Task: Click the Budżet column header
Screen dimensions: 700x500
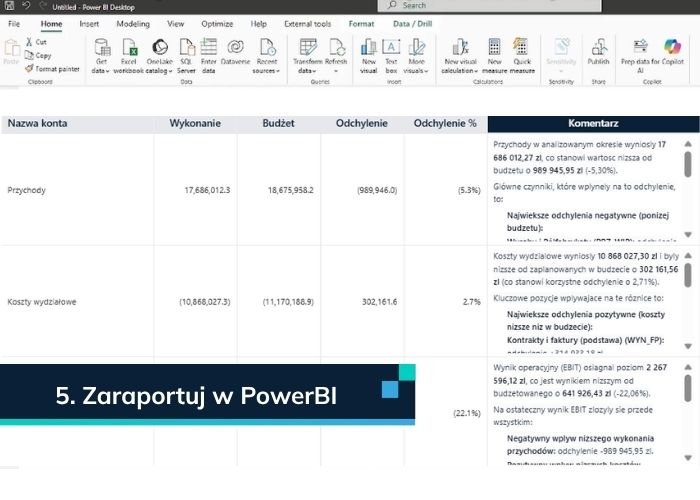Action: click(278, 124)
